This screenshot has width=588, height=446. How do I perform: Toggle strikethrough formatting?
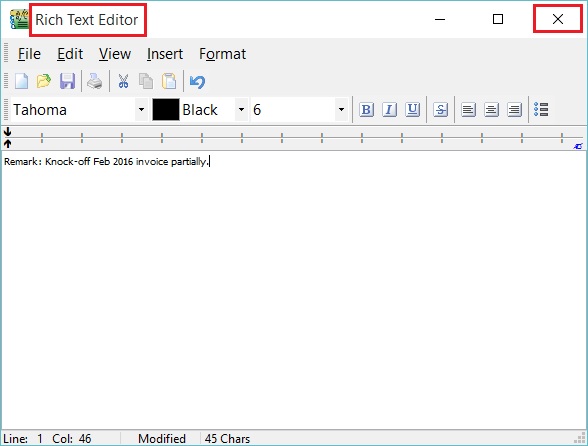tap(441, 110)
